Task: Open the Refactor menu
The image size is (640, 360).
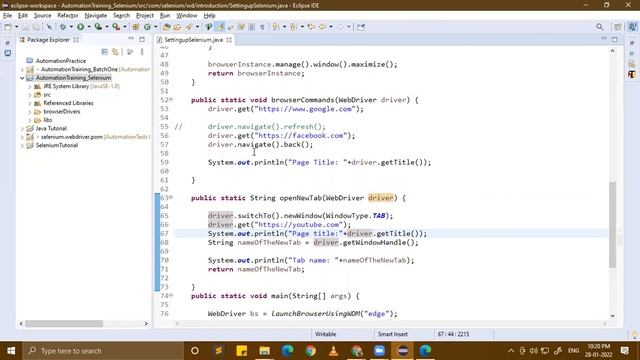Action: tap(68, 16)
